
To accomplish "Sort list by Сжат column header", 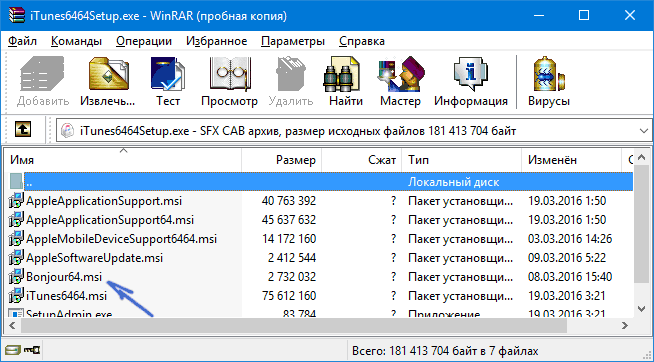I will [362, 160].
